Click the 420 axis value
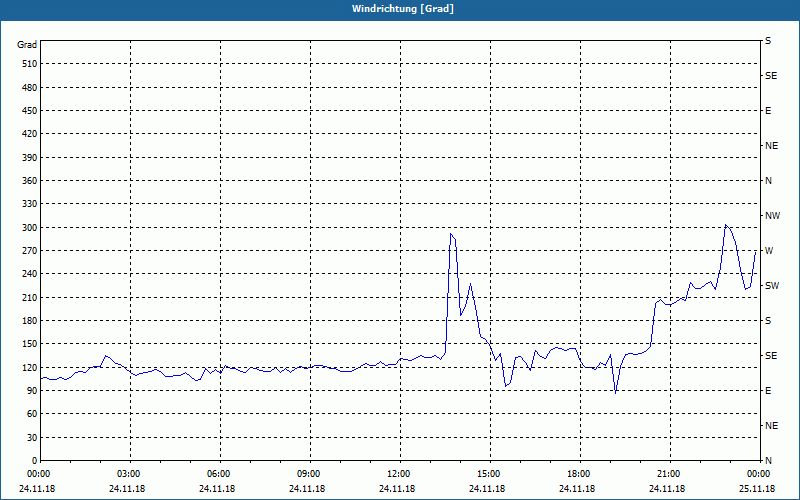The width and height of the screenshot is (800, 500). (x=30, y=134)
